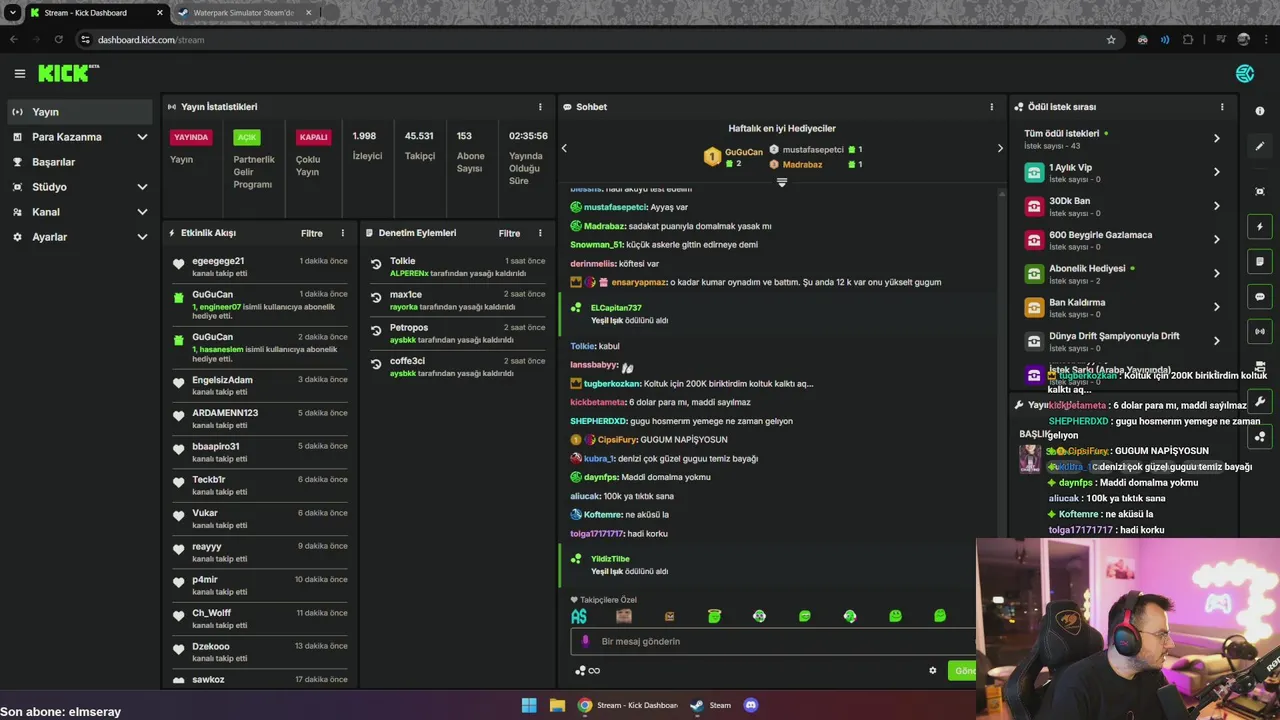Expand the Kanal sidebar section
Screen dimensions: 1280x720
[80, 212]
